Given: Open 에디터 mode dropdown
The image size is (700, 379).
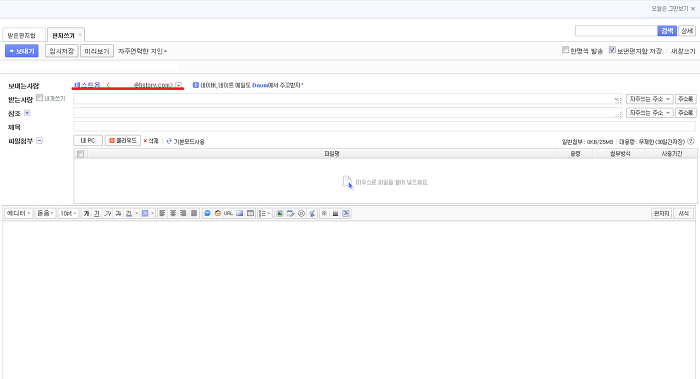Looking at the screenshot, I should click(18, 214).
